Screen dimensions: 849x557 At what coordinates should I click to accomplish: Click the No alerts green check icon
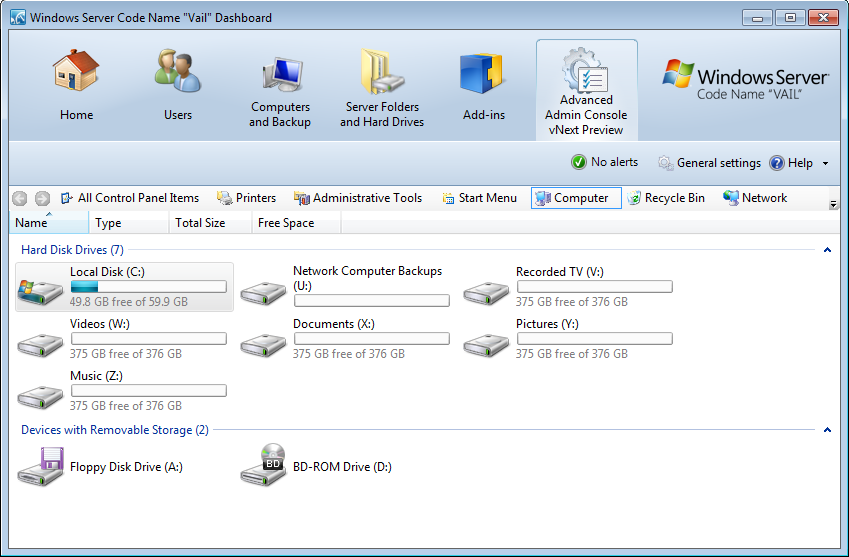pyautogui.click(x=579, y=162)
